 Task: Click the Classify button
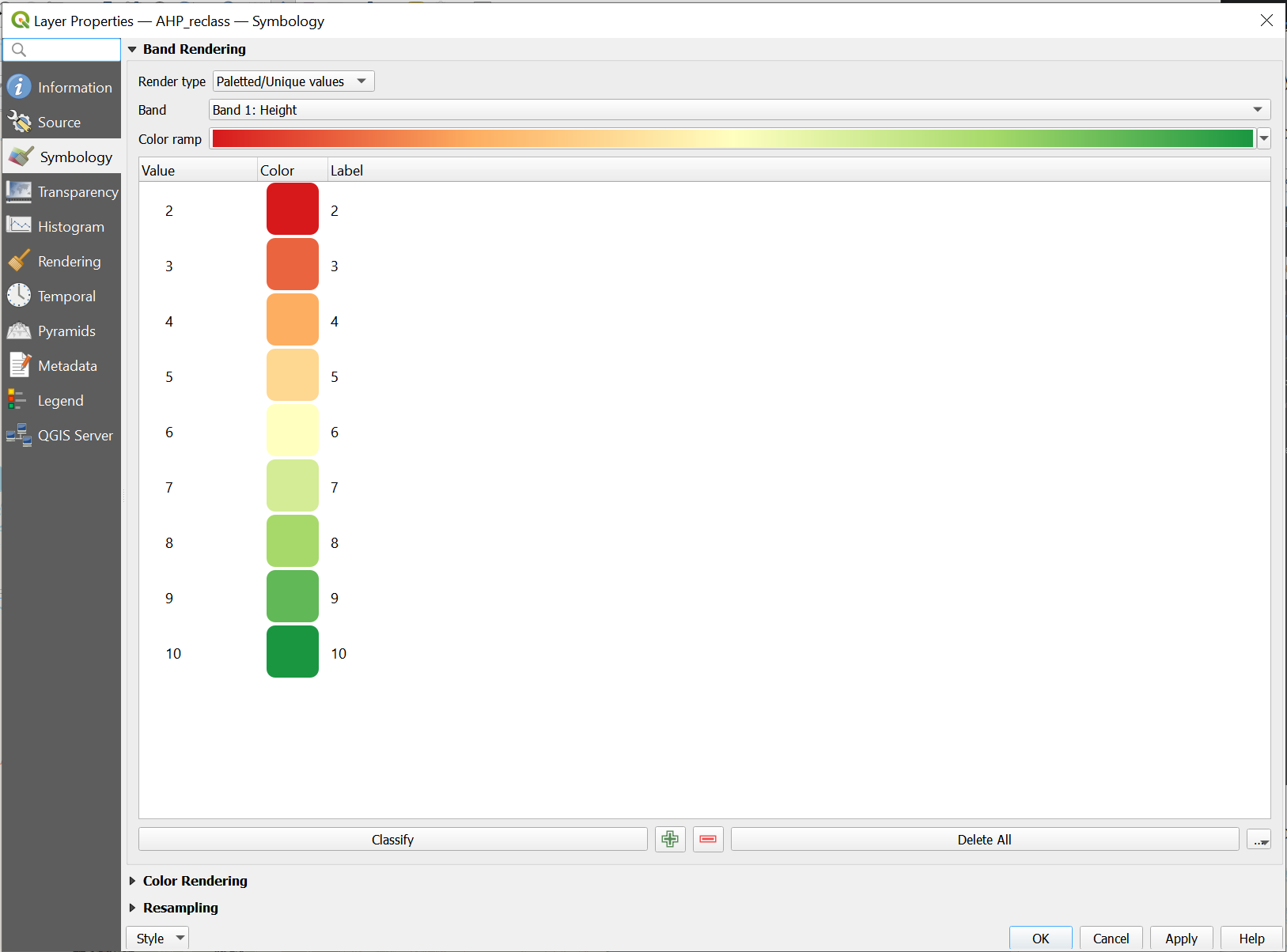[x=392, y=839]
